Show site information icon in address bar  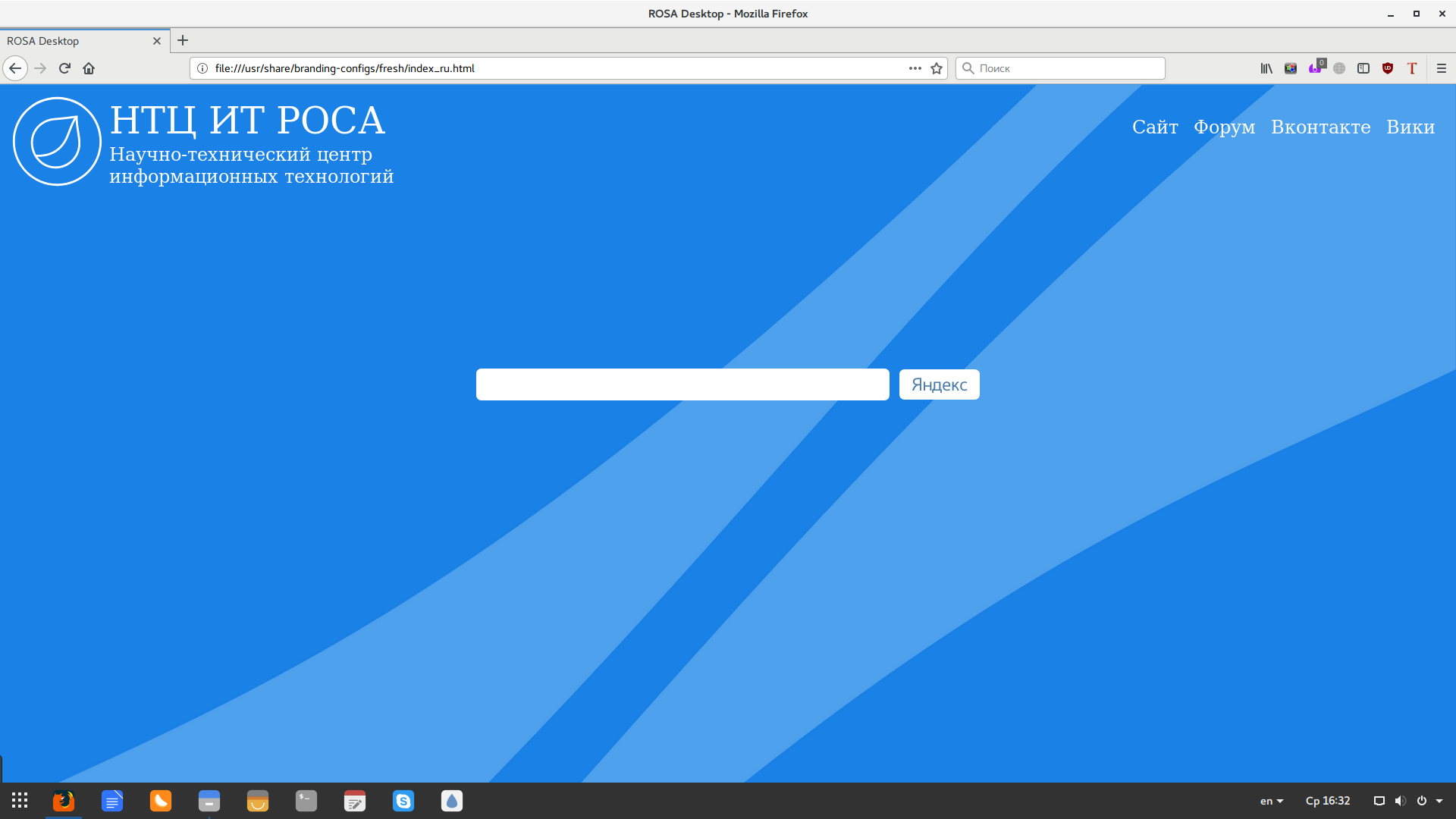pyautogui.click(x=202, y=68)
